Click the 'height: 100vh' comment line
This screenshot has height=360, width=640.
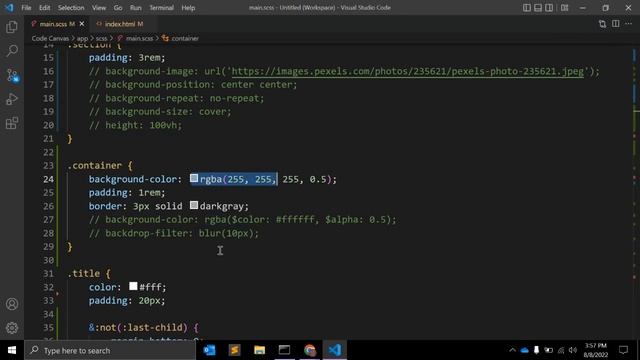(x=136, y=125)
